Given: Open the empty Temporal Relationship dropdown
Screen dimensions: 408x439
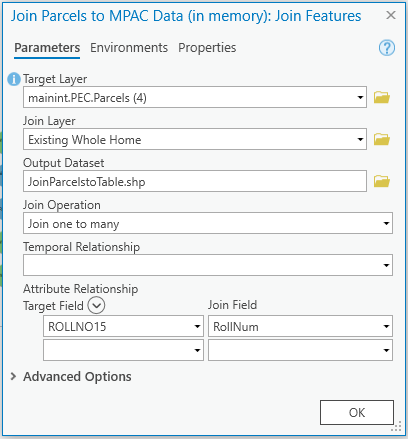Looking at the screenshot, I should 208,265.
